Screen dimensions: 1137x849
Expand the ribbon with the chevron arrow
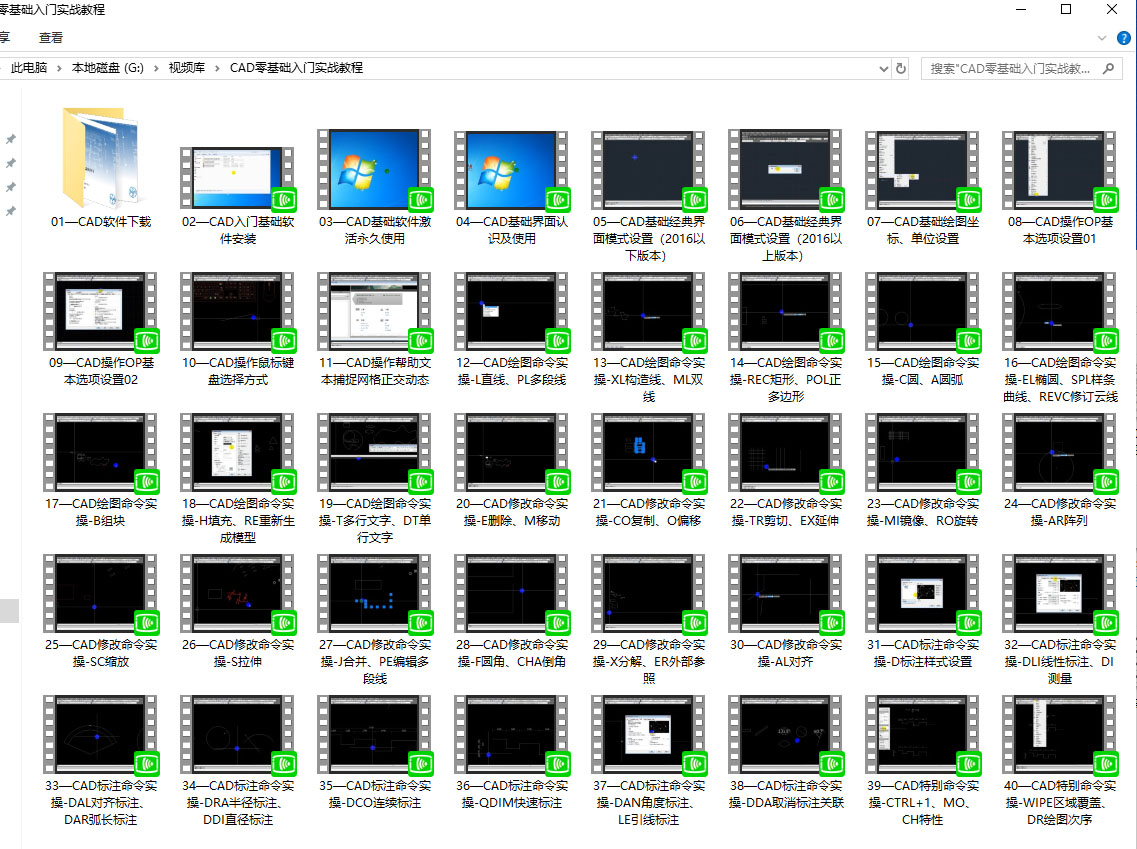[1102, 38]
